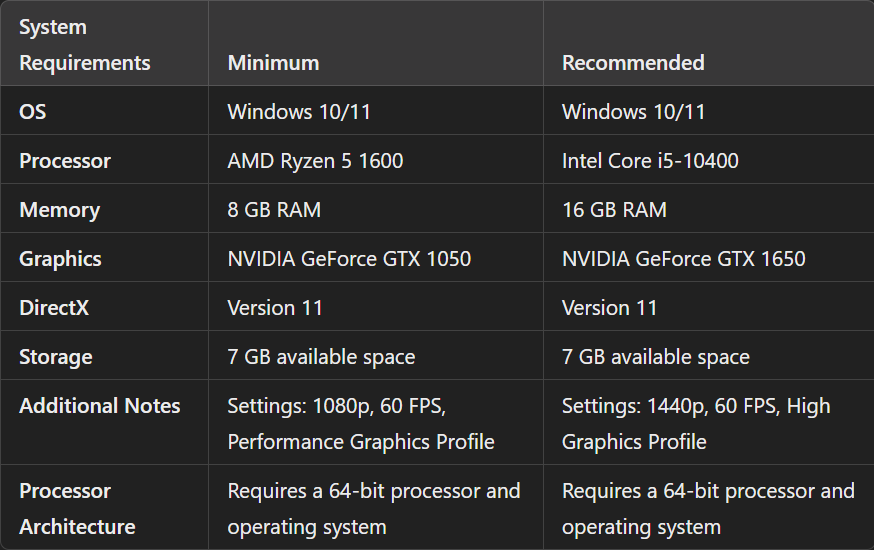Click "Windows 10/11" in the Minimum column

pyautogui.click(x=299, y=112)
